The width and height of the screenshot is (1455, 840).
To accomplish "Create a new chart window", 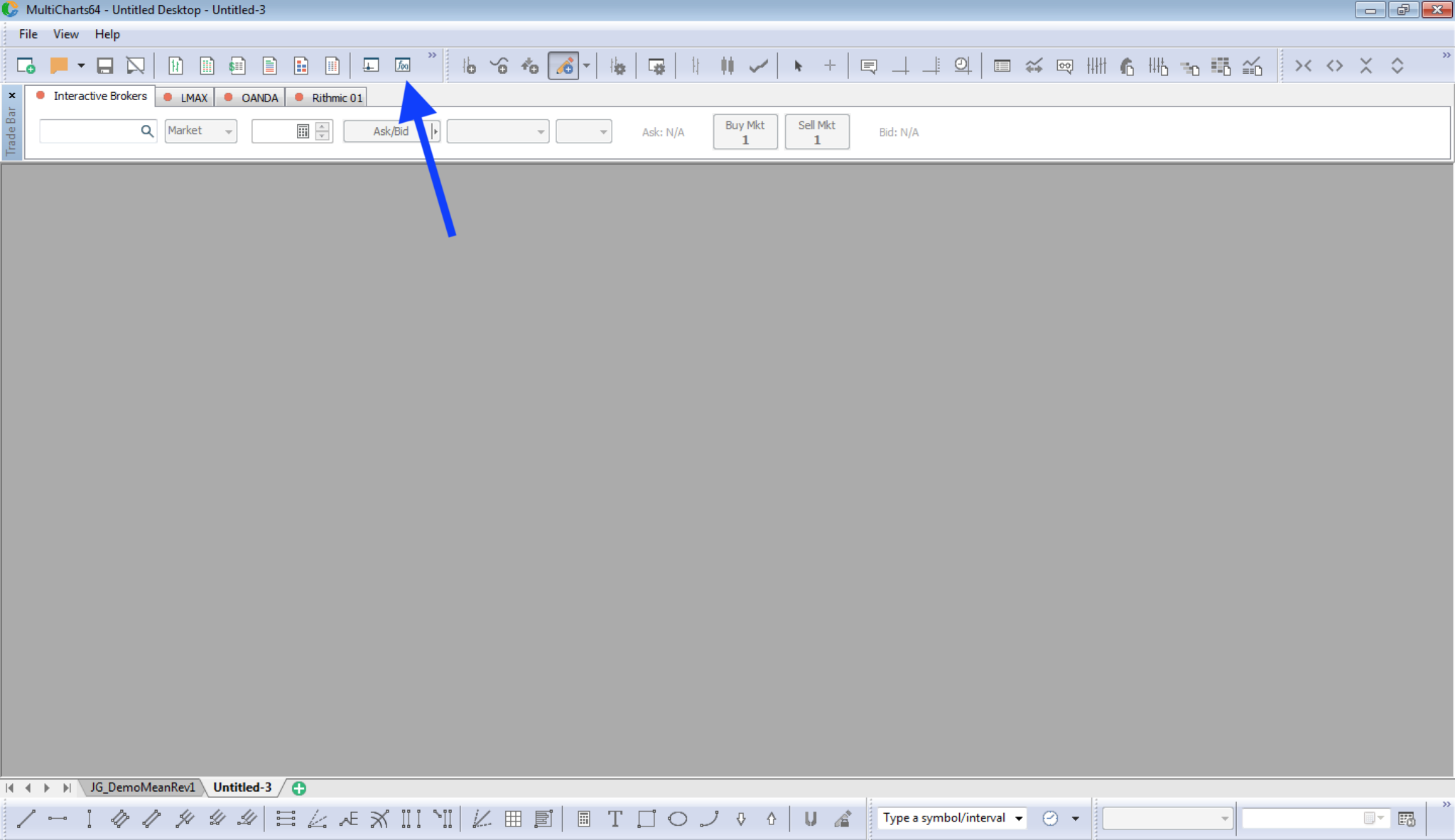I will 26,65.
